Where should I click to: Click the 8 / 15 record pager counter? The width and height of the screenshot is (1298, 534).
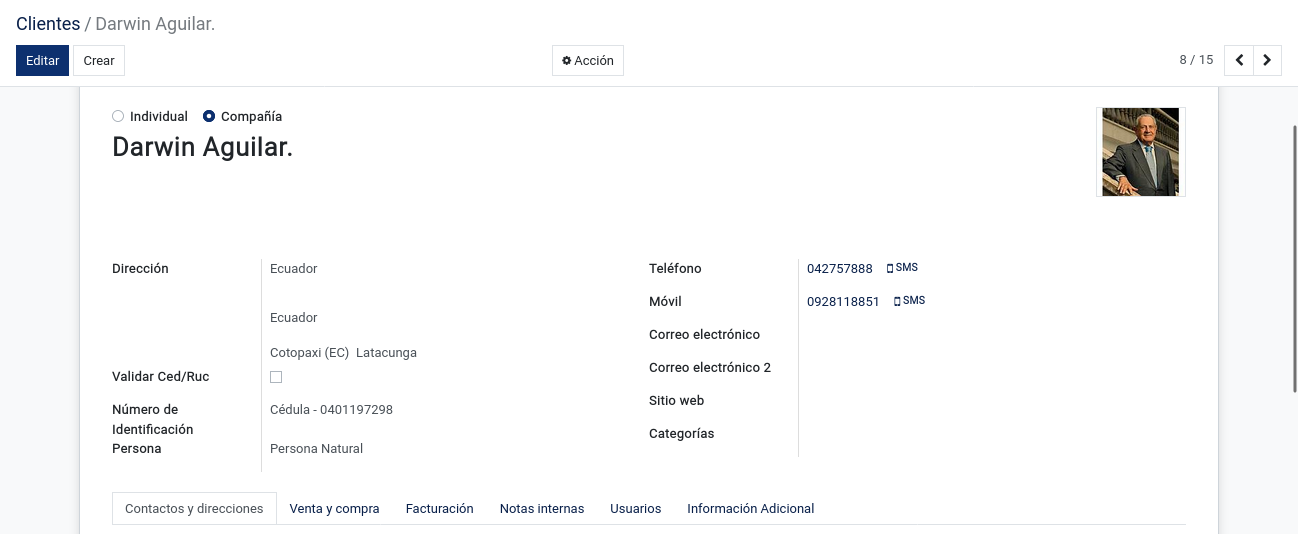point(1196,60)
